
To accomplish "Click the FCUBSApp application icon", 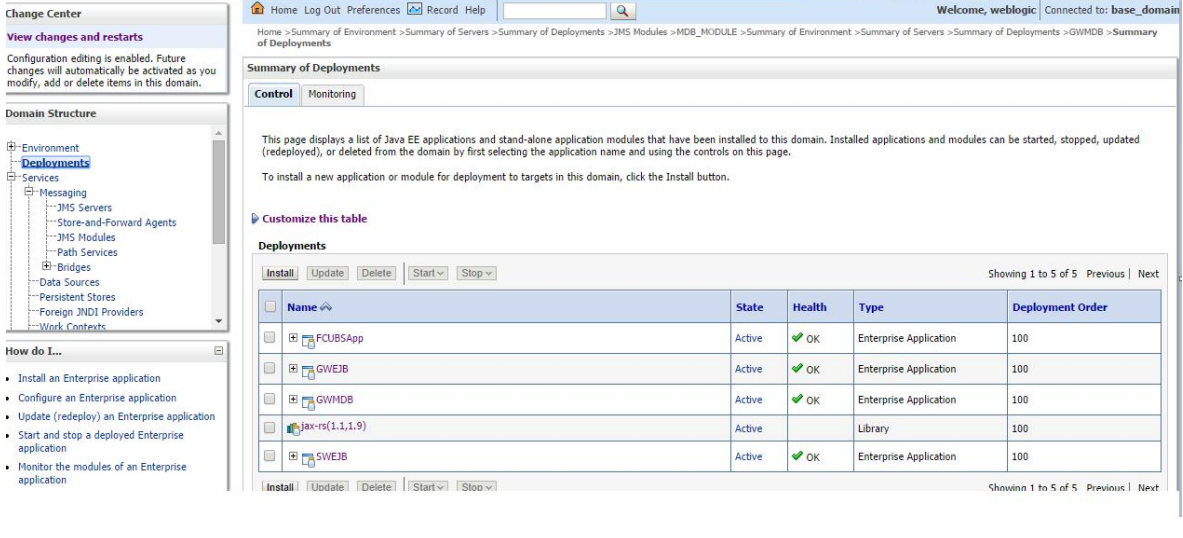I will click(308, 340).
